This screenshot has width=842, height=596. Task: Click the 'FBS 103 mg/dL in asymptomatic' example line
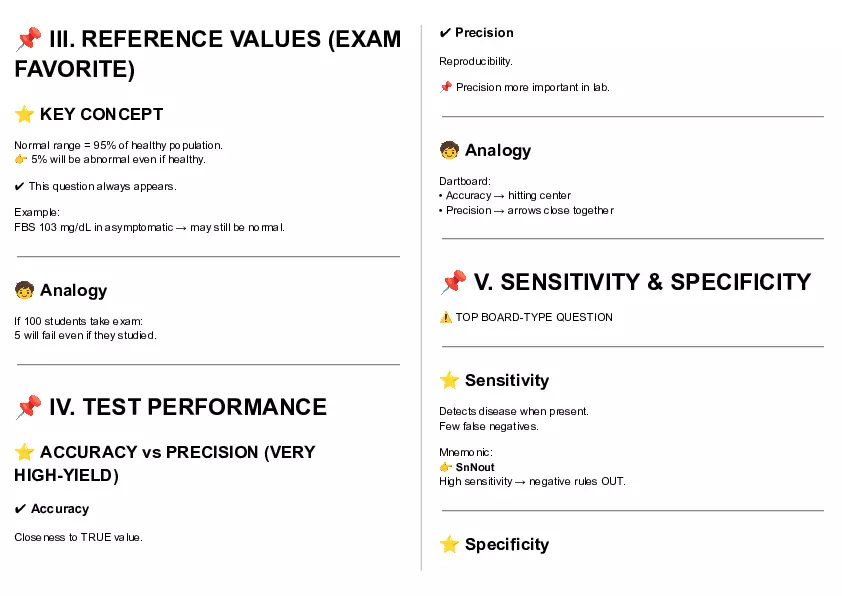pyautogui.click(x=150, y=227)
